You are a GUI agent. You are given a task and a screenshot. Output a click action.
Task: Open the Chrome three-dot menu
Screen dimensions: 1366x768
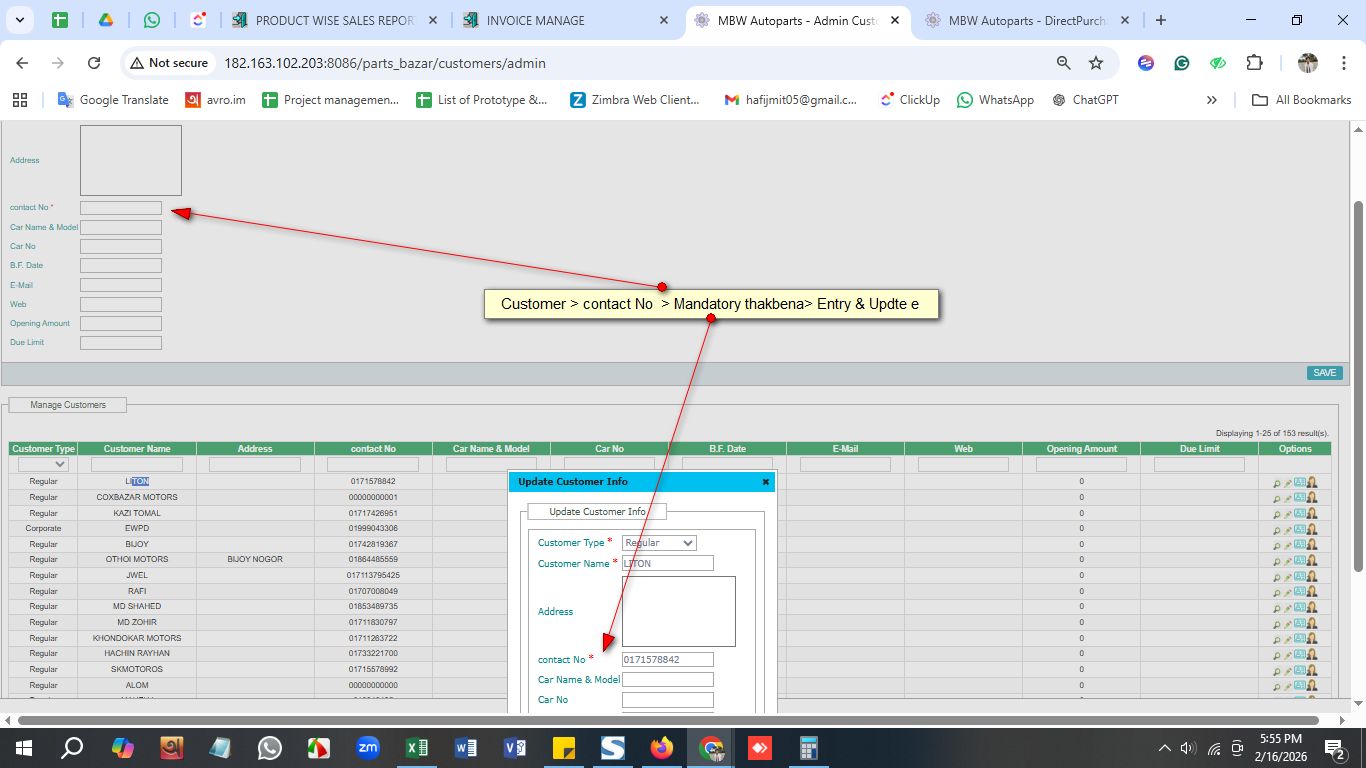tap(1342, 63)
